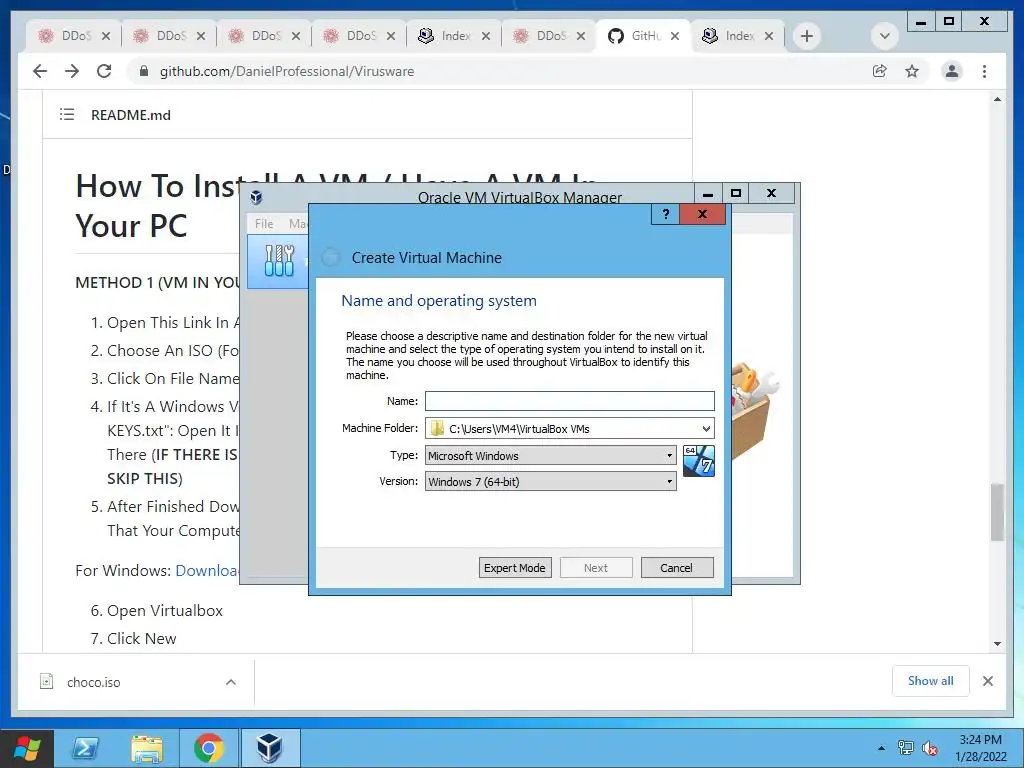The height and width of the screenshot is (768, 1024).
Task: Share this page icon in address bar
Action: click(x=880, y=71)
